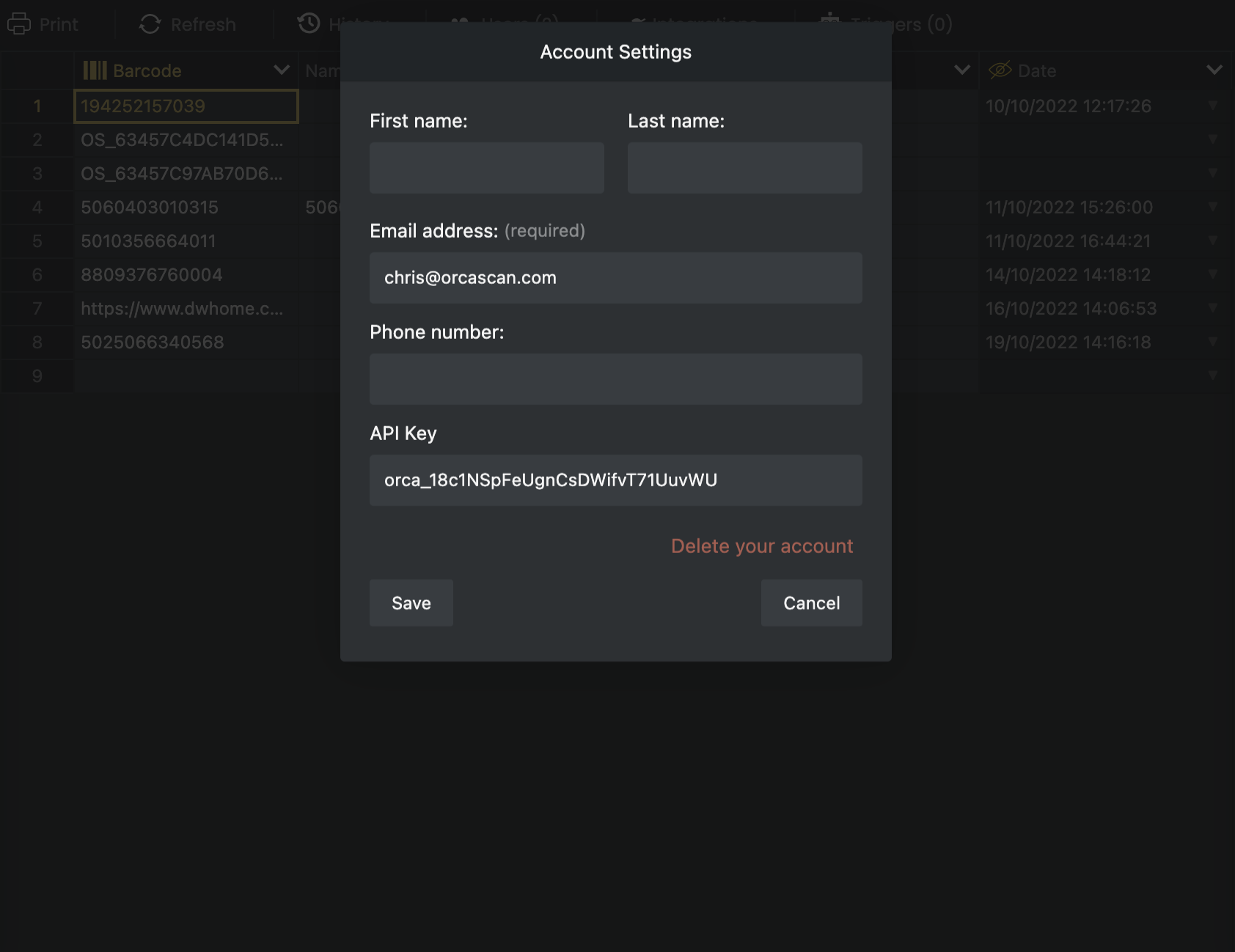
Task: Expand the row 1 date cell arrow
Action: pyautogui.click(x=1213, y=106)
